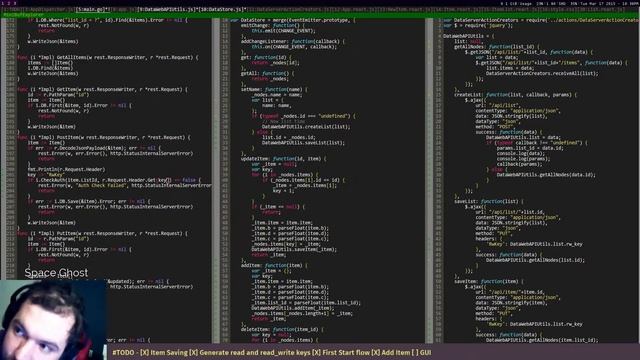
Task: Click the #TODO ticker text at bottom
Action: coord(271,352)
